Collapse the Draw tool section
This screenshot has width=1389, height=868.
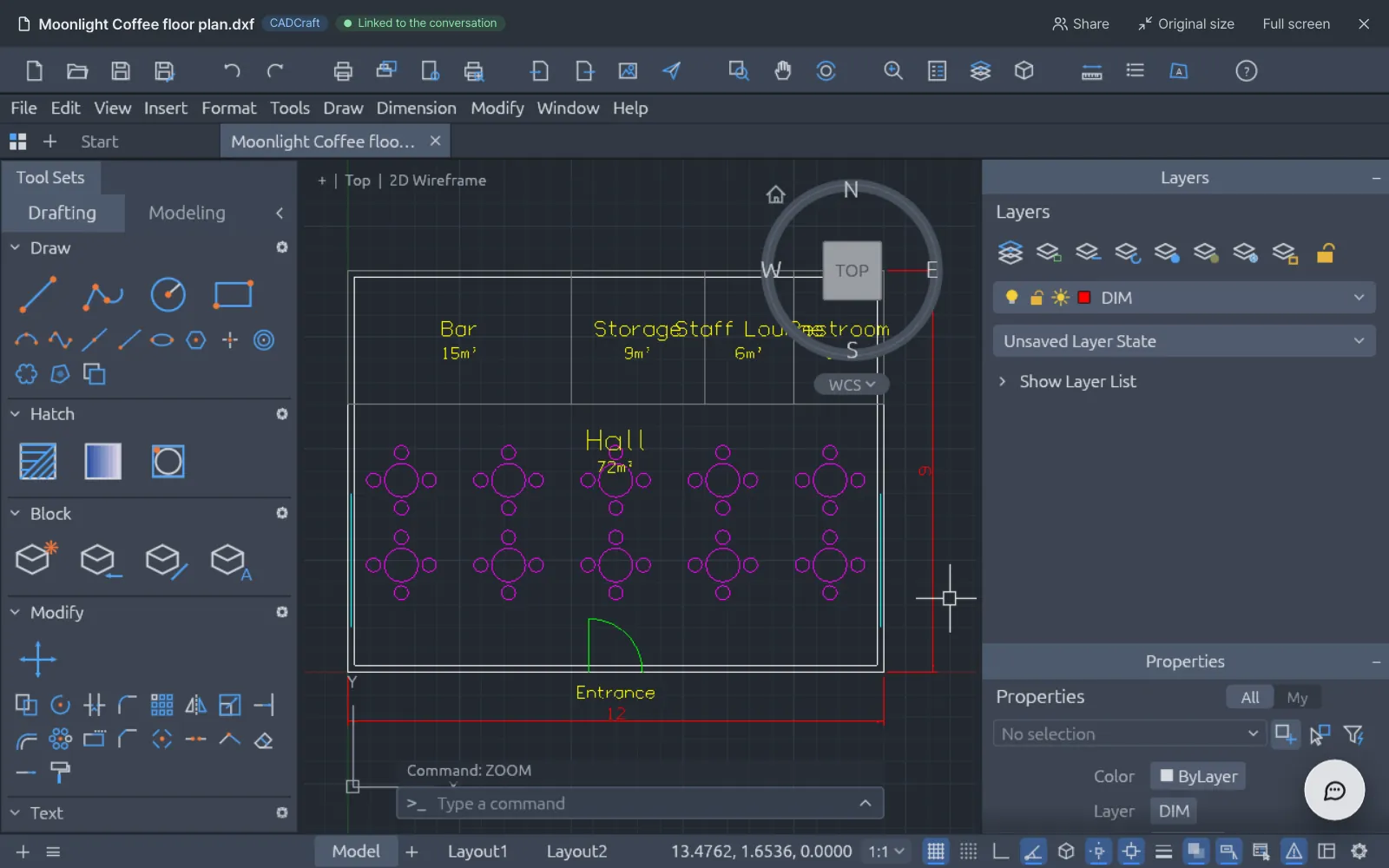(x=15, y=247)
